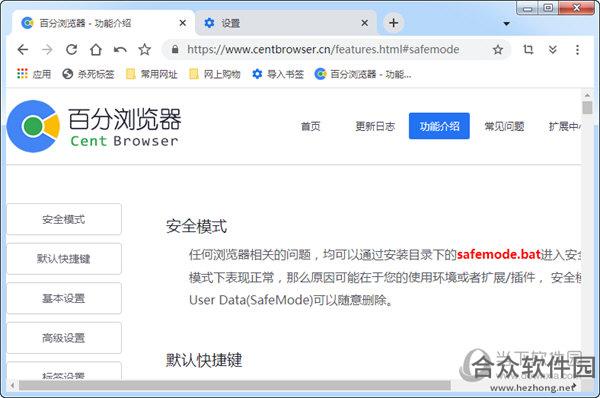The image size is (600, 398).
Task: Select the 百分浏览器 - 功能介绍 tab
Action: click(x=103, y=23)
